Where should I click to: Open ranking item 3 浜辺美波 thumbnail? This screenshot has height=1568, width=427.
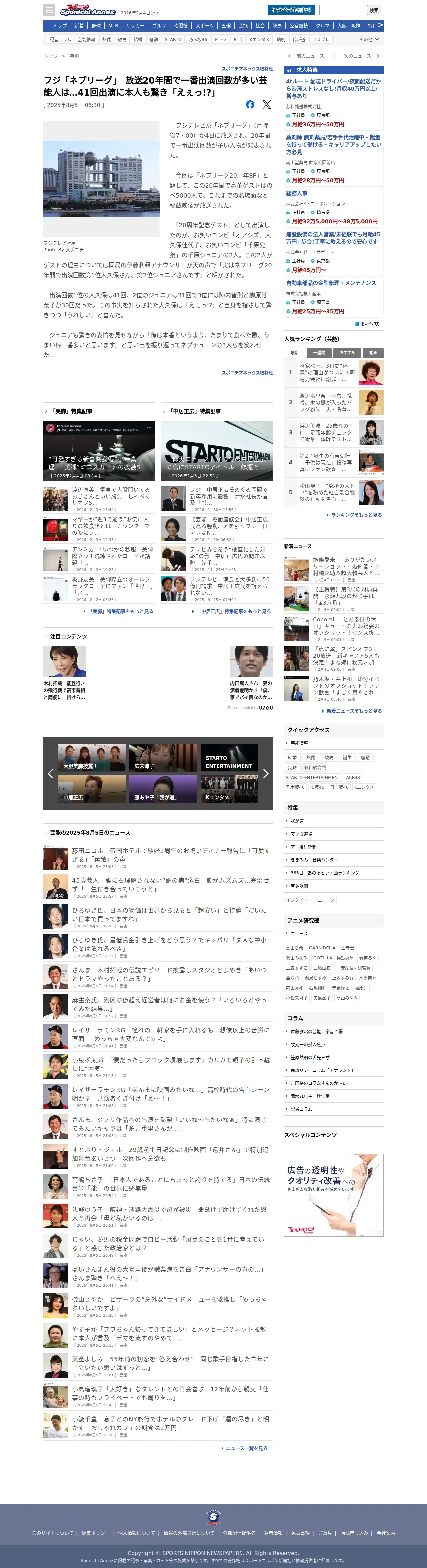371,432
